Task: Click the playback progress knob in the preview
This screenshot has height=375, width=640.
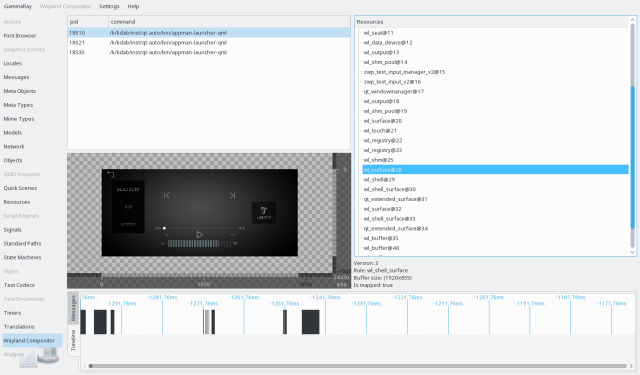Action: point(164,229)
